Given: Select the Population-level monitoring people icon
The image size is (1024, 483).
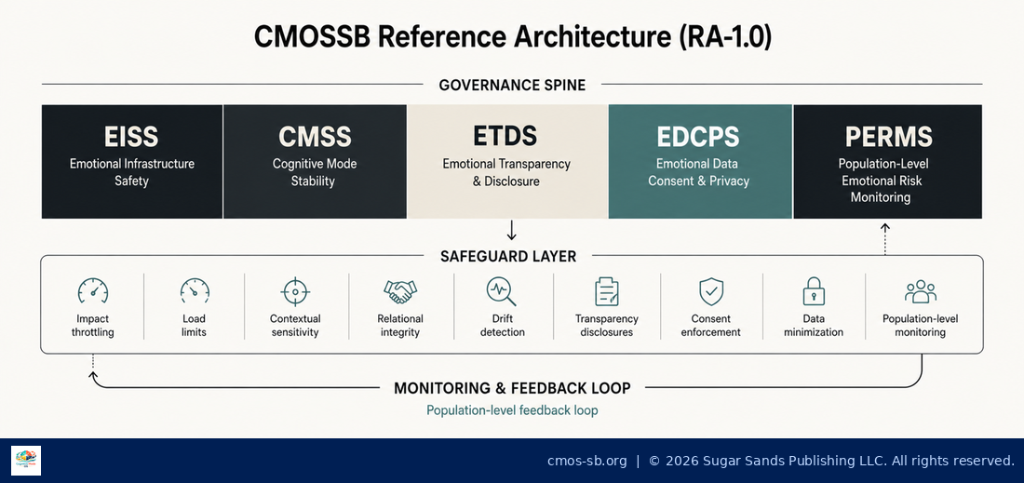Looking at the screenshot, I should click(921, 291).
